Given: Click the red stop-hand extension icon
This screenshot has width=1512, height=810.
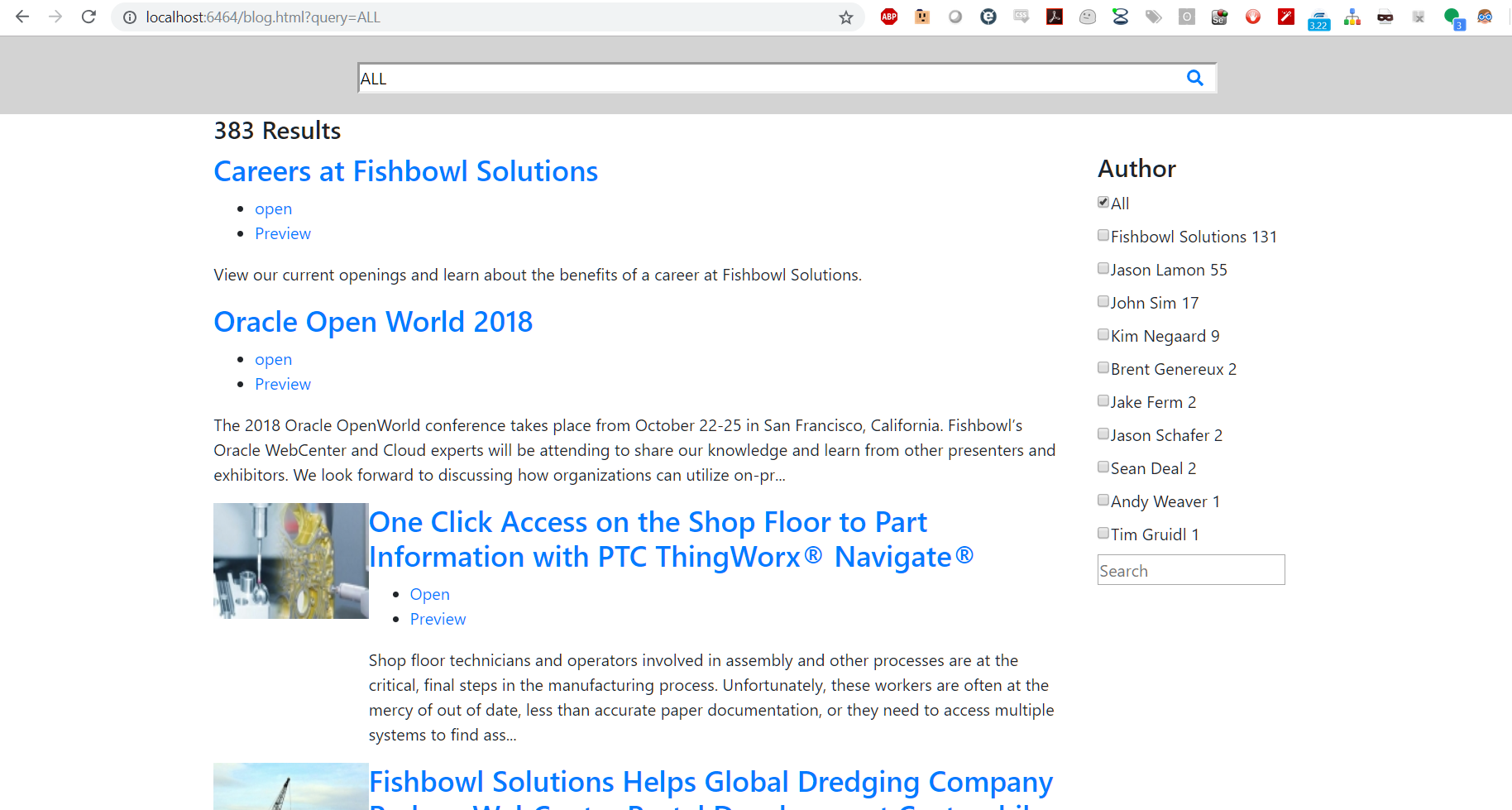Looking at the screenshot, I should tap(1253, 17).
